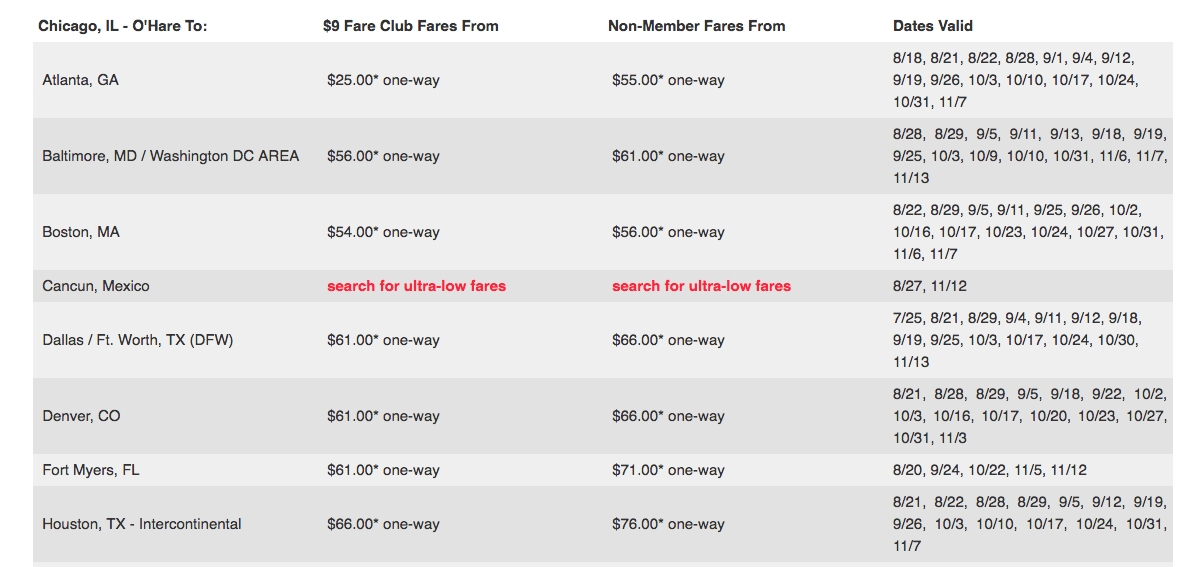Screen dimensions: 1197x567
Task: Select the Baltimore, MD / Washington DC AREA cell
Action: click(x=171, y=156)
